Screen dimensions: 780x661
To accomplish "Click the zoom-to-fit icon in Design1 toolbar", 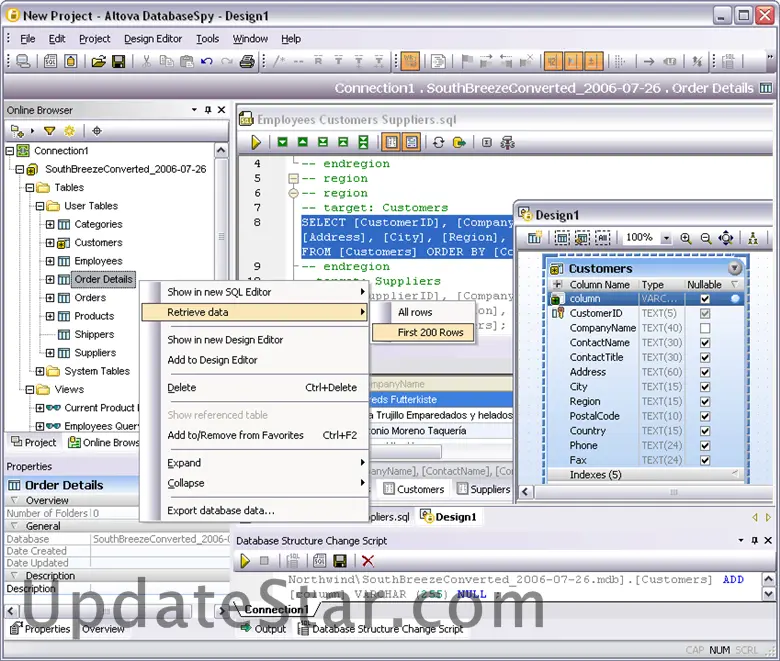I will pyautogui.click(x=726, y=238).
